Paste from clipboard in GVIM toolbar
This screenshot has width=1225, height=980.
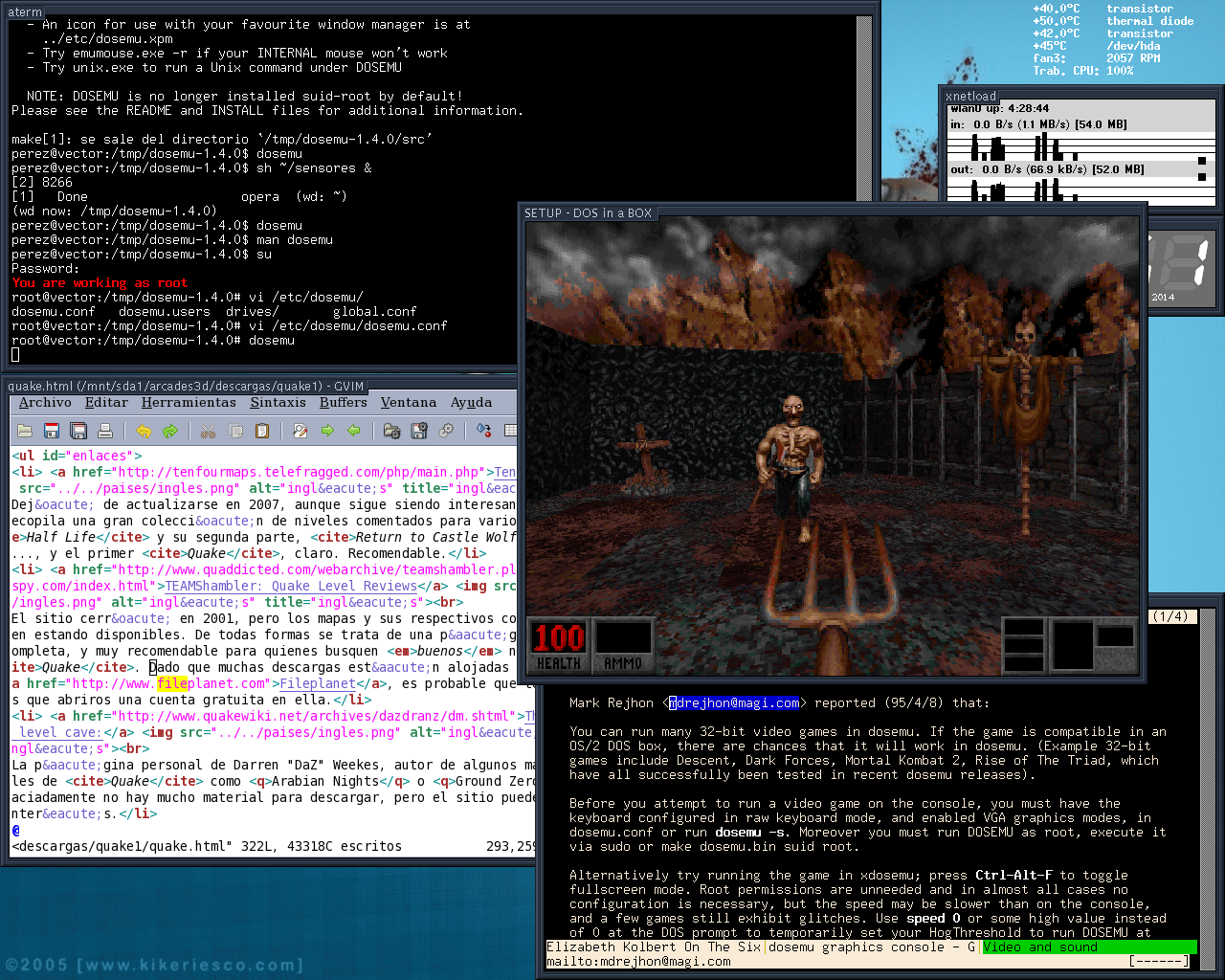click(262, 431)
